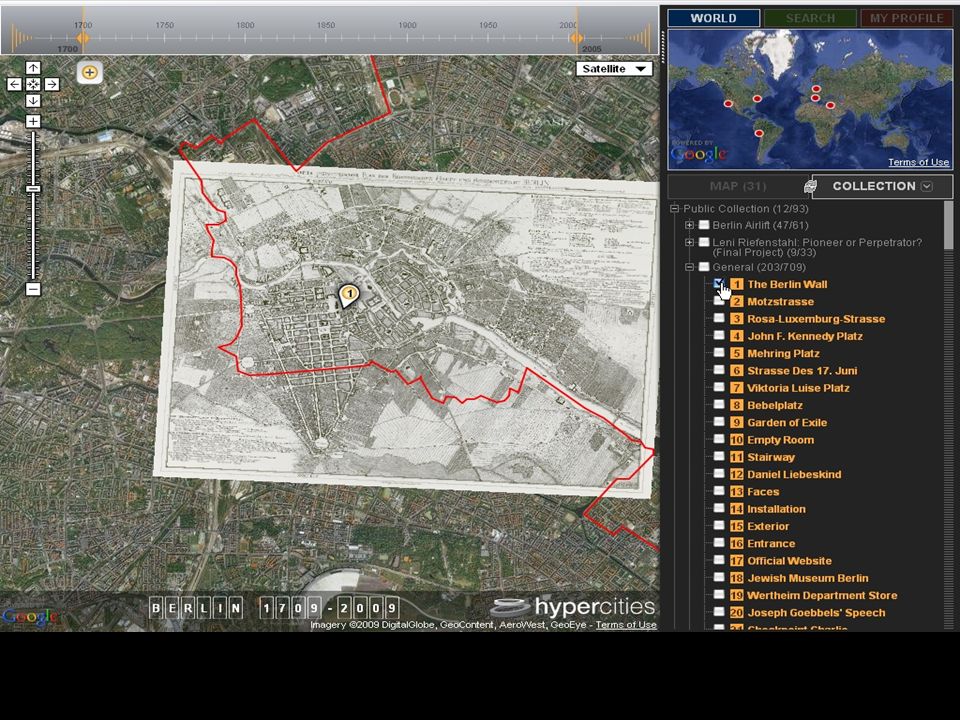The height and width of the screenshot is (720, 960).
Task: Check Stairway checkbox
Action: [719, 457]
